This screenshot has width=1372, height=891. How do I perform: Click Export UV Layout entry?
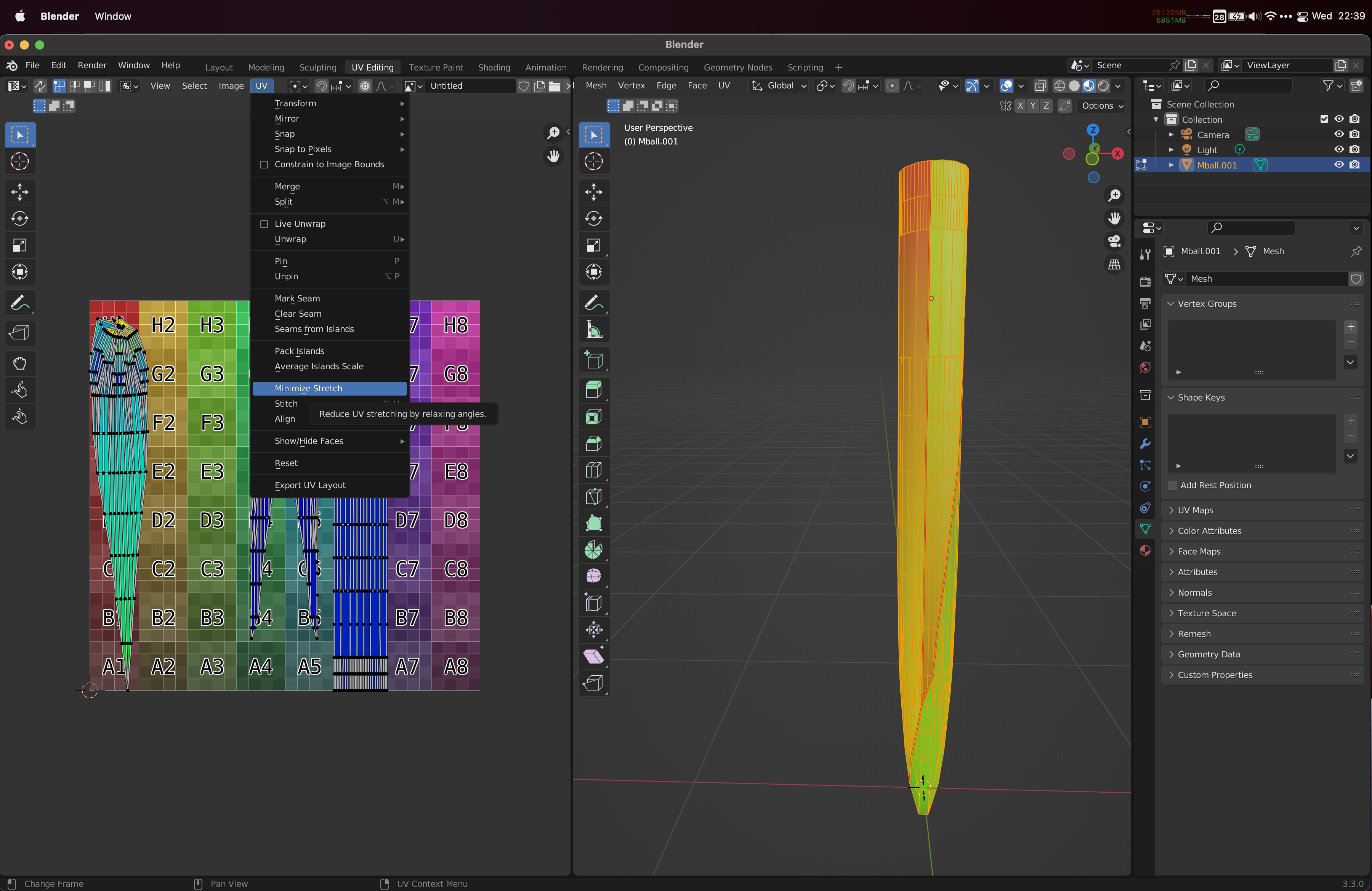329,485
